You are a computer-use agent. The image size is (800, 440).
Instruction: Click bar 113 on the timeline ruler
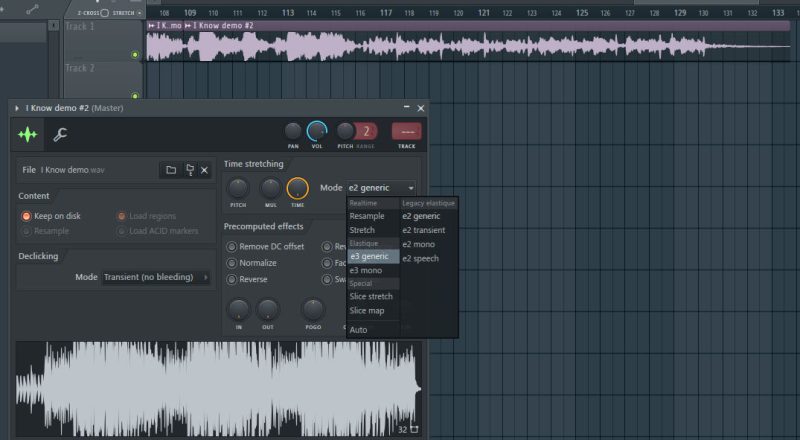click(288, 13)
